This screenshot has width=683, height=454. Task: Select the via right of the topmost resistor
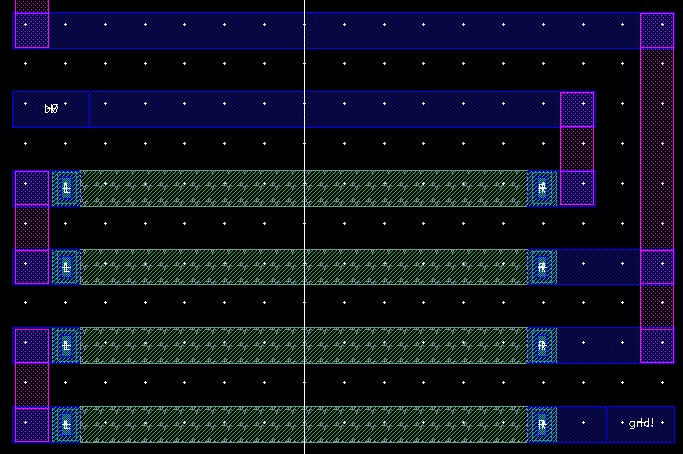(x=577, y=188)
